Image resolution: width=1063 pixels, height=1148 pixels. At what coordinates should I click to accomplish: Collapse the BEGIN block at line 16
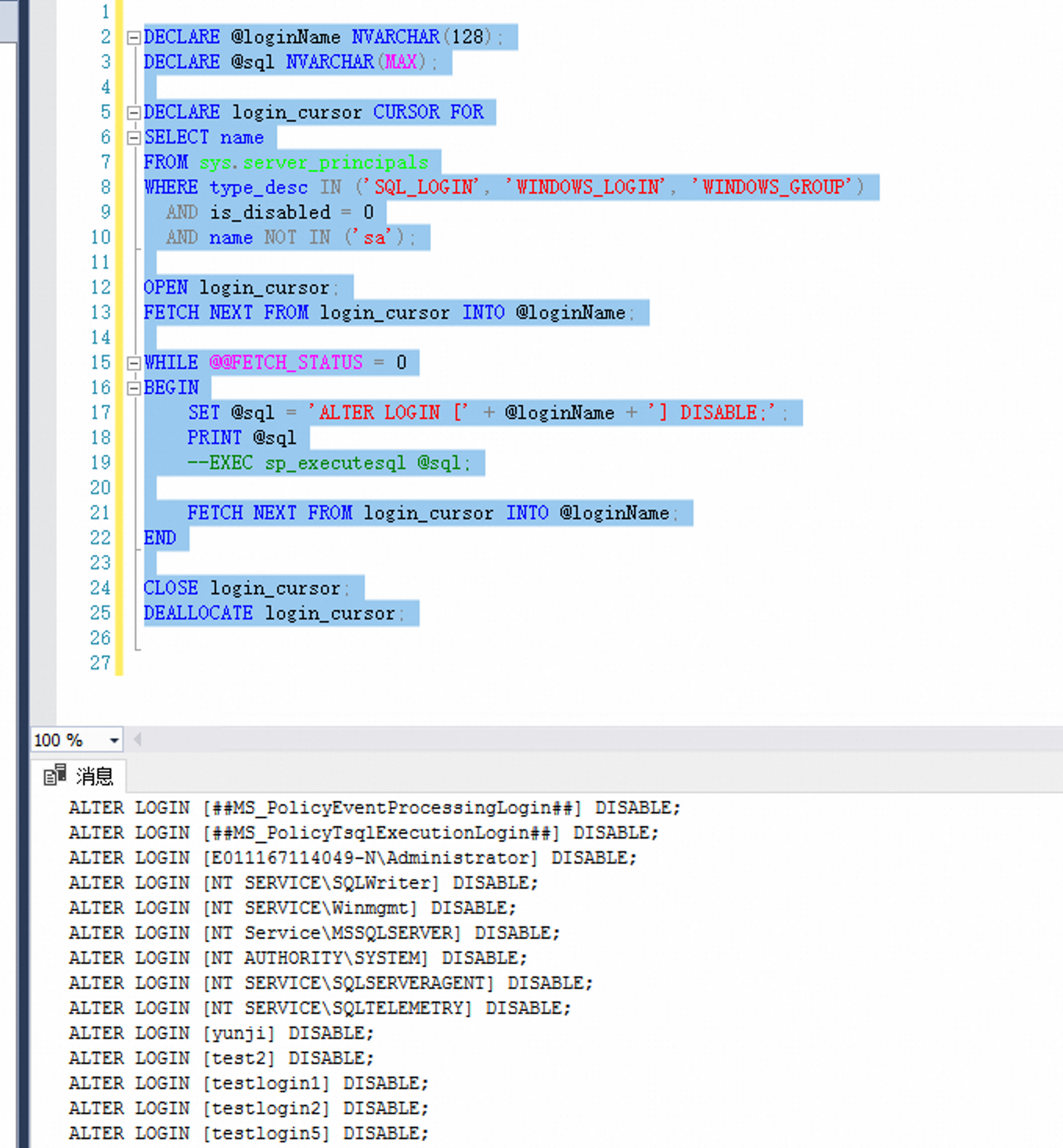click(x=133, y=387)
